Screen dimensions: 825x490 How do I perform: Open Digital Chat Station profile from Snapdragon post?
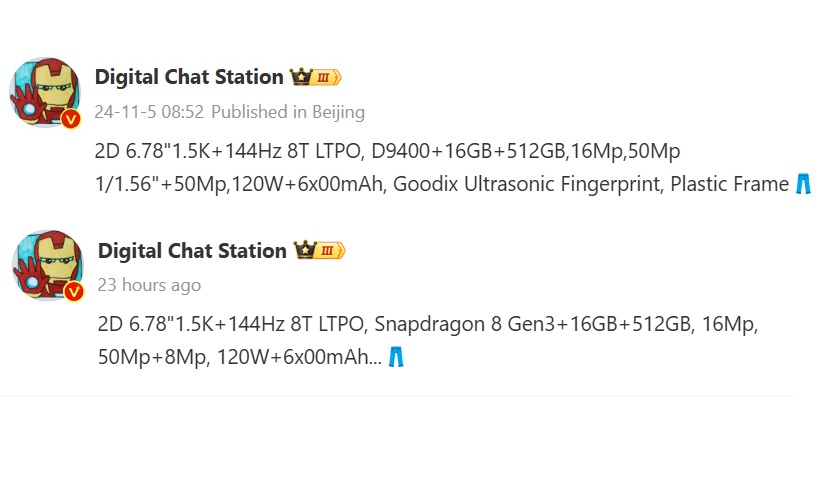[x=192, y=251]
